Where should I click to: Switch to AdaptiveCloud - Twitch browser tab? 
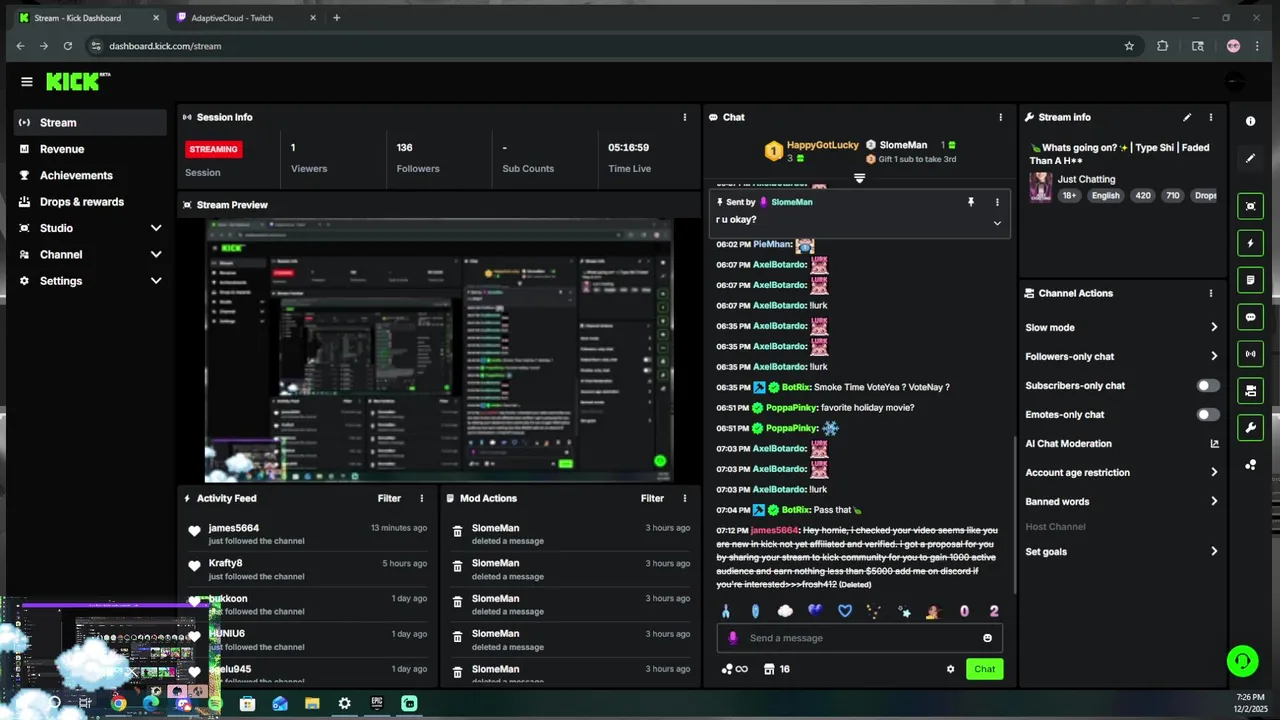click(x=246, y=17)
